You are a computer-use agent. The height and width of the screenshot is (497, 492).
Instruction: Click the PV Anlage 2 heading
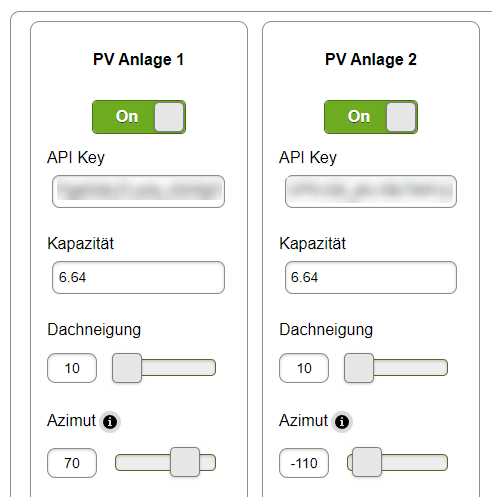tap(371, 60)
